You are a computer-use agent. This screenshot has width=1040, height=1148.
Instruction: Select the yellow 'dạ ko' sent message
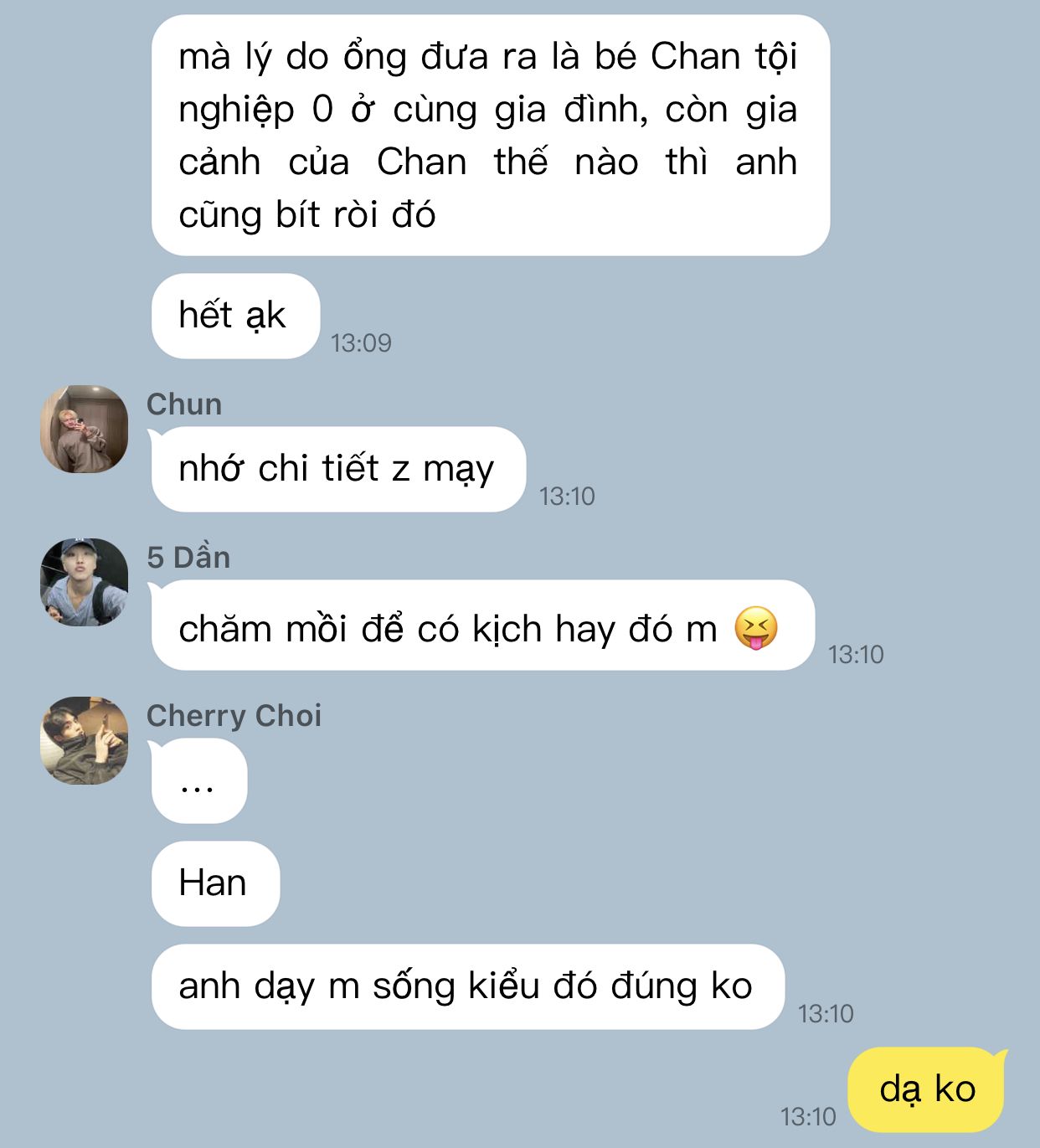click(x=928, y=1089)
